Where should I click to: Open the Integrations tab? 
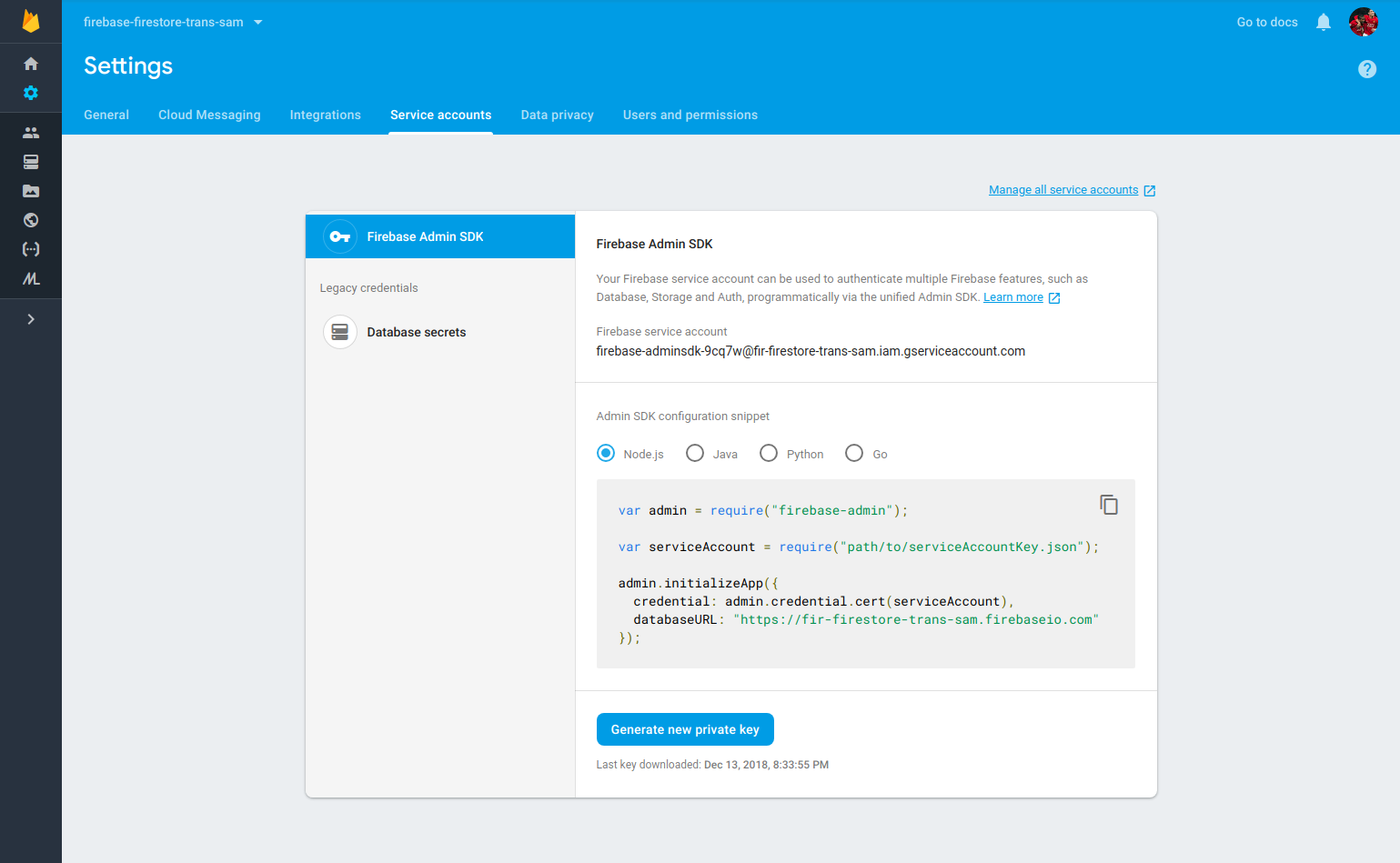click(326, 115)
